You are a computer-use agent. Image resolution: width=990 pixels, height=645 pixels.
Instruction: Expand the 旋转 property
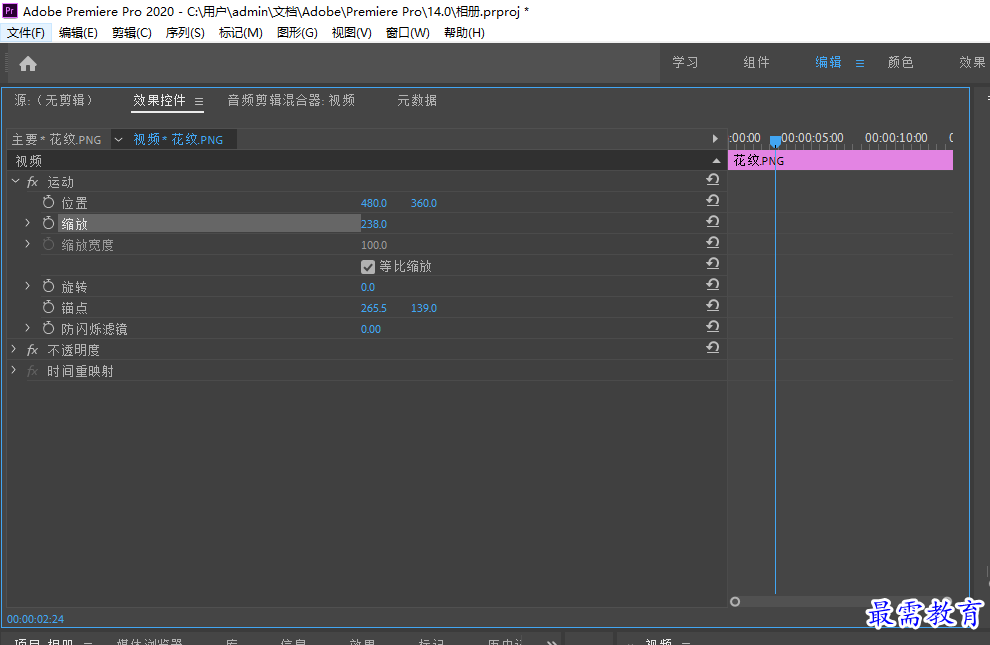click(x=27, y=286)
